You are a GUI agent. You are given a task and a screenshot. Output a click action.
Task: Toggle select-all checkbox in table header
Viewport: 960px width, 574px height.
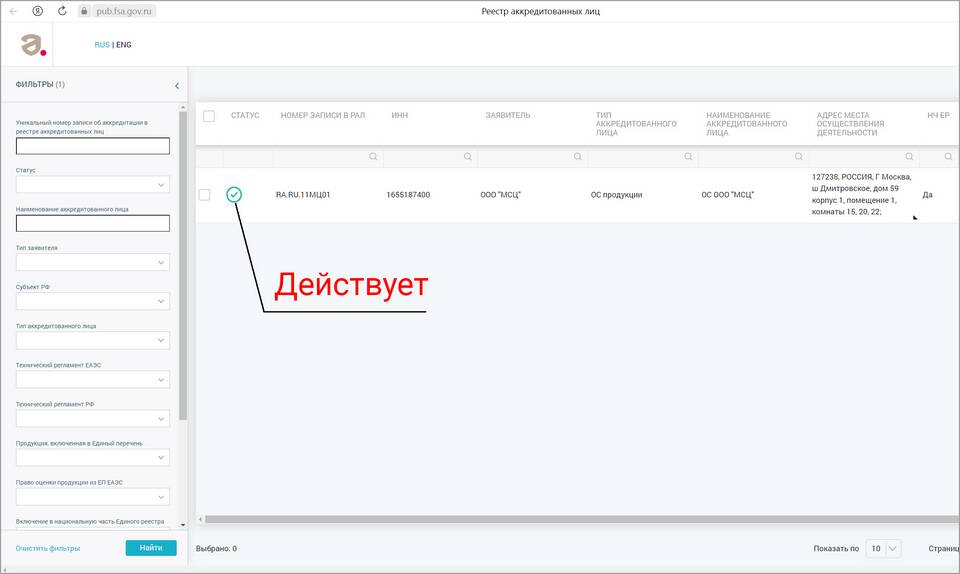[x=209, y=116]
